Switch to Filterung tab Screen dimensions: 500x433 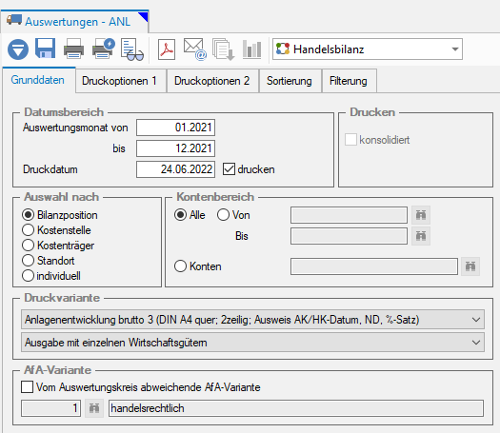[348, 81]
